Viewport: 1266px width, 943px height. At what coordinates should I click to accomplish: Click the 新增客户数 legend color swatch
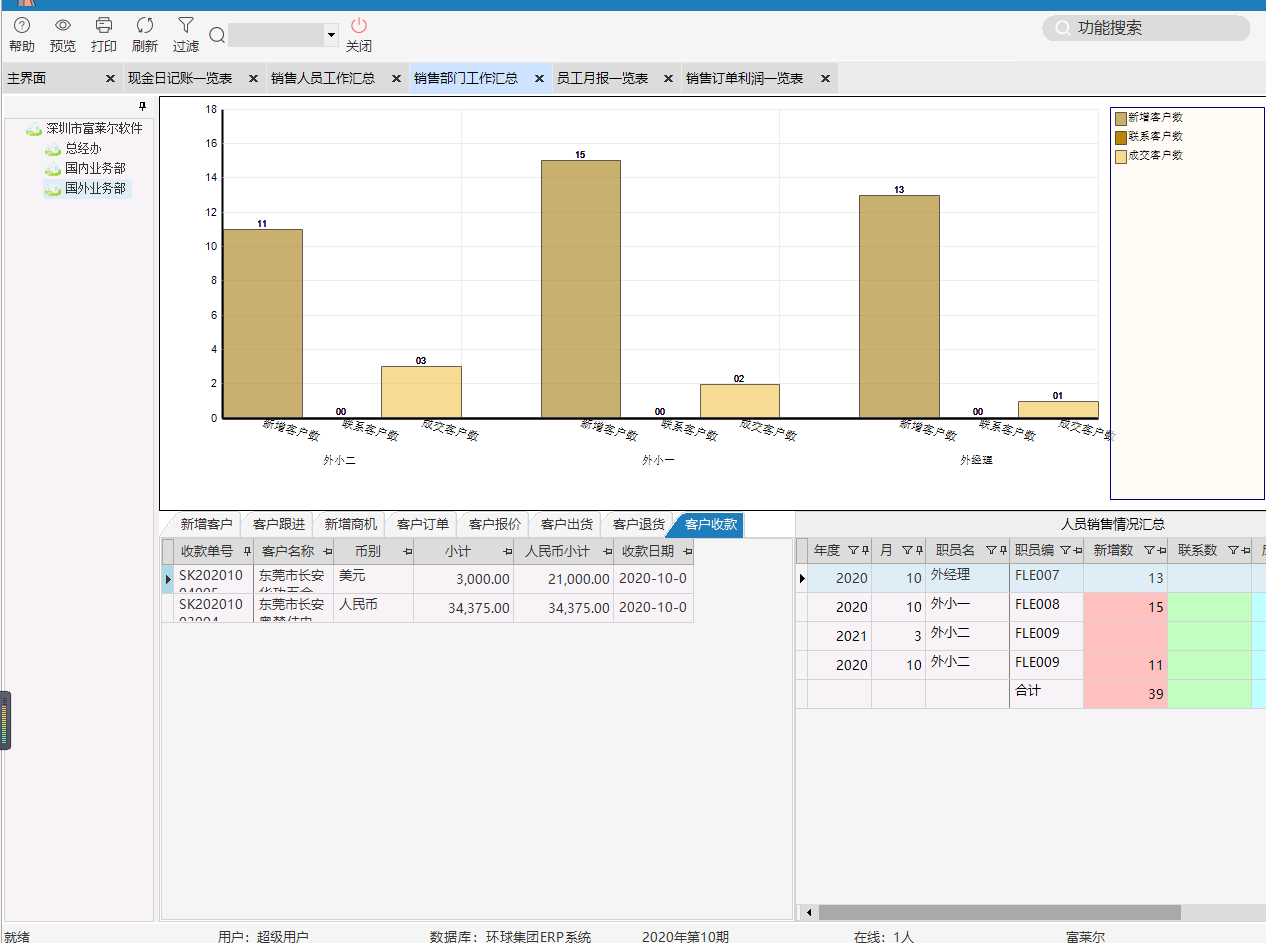(1120, 118)
